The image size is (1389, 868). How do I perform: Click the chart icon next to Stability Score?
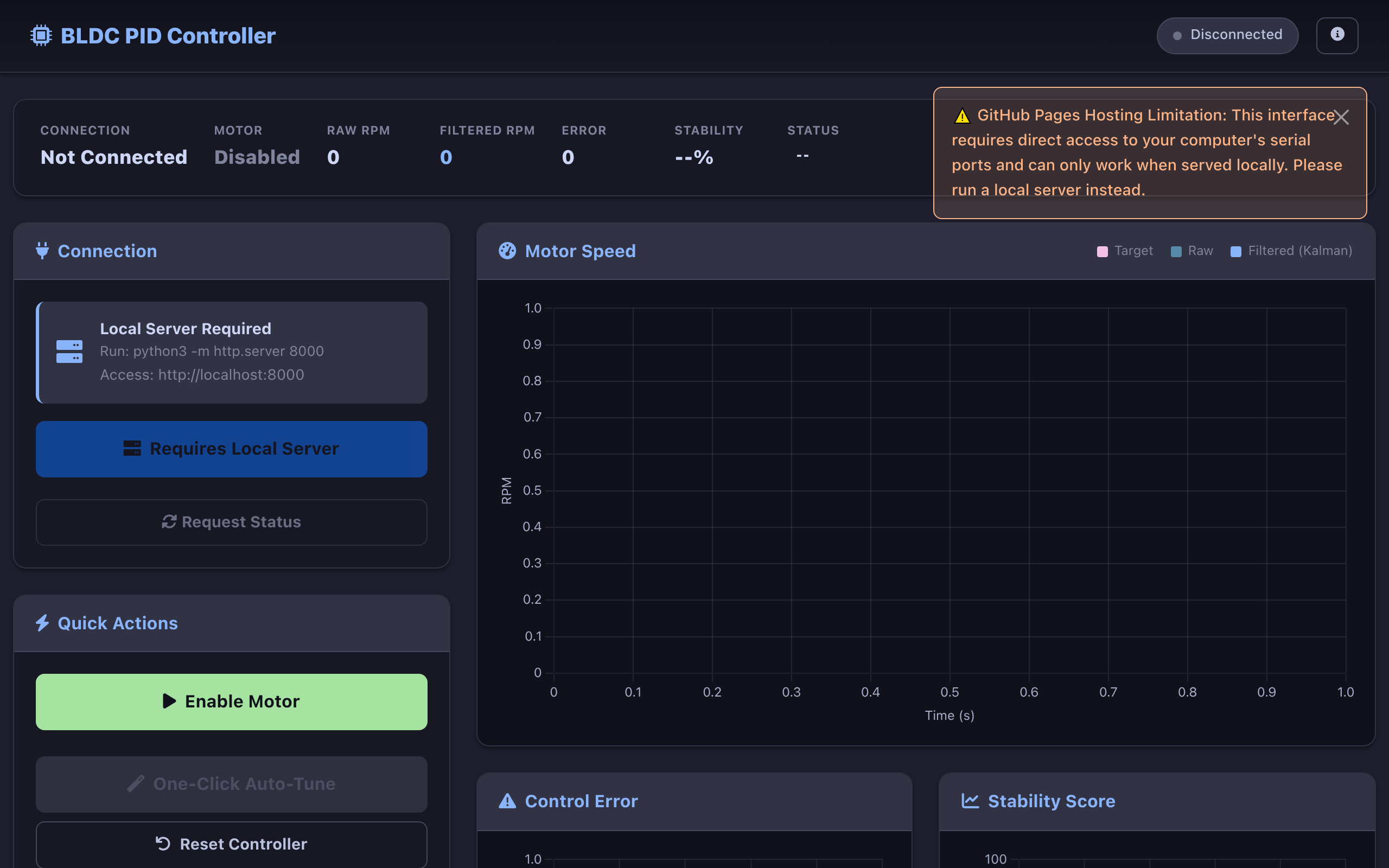[x=970, y=801]
